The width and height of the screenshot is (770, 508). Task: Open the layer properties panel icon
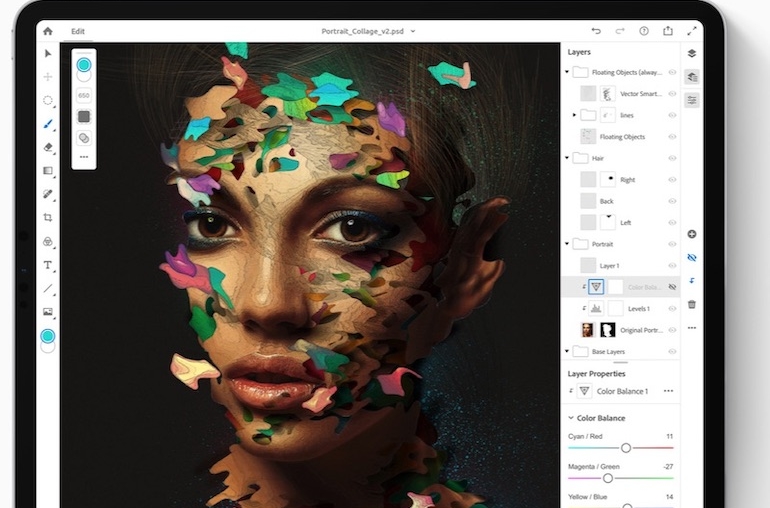coord(692,100)
